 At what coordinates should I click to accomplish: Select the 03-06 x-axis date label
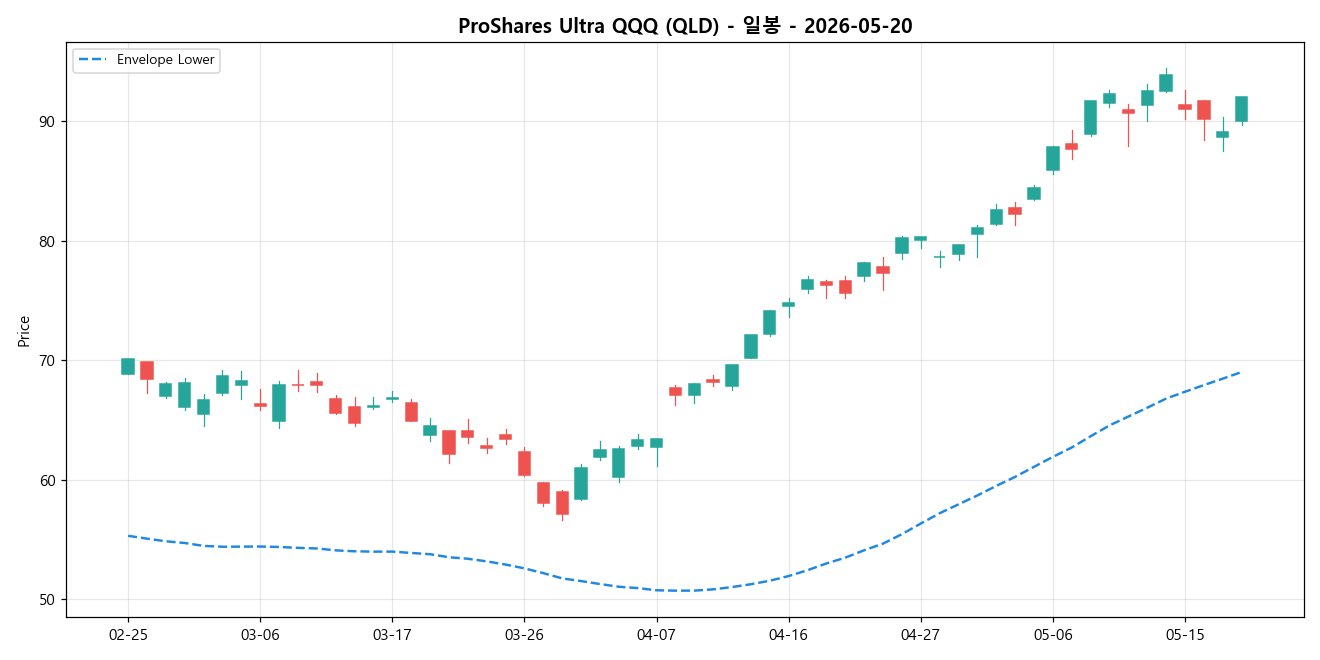pyautogui.click(x=260, y=635)
